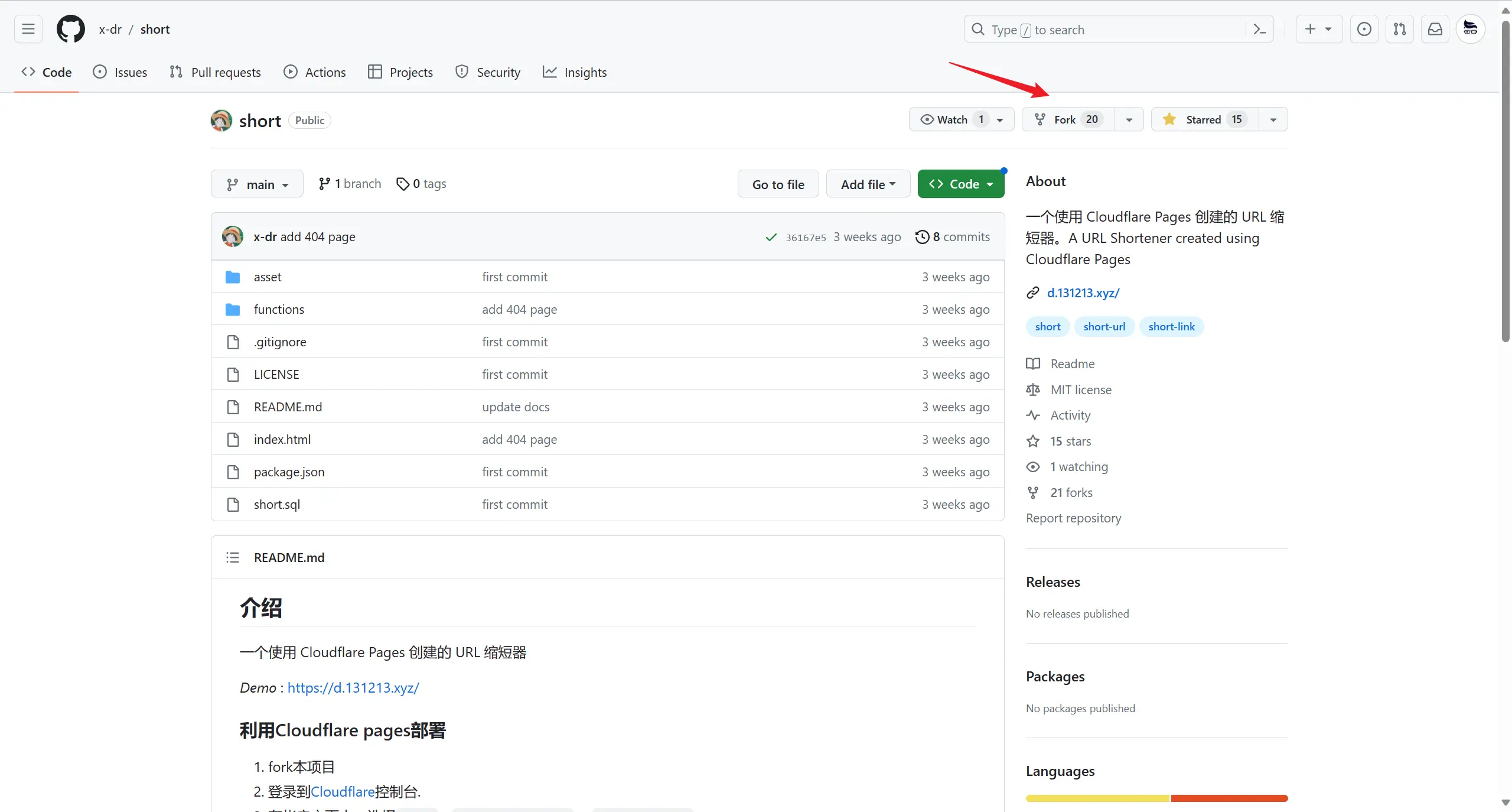Click the page vertical scrollbar thumb

tap(1506, 181)
